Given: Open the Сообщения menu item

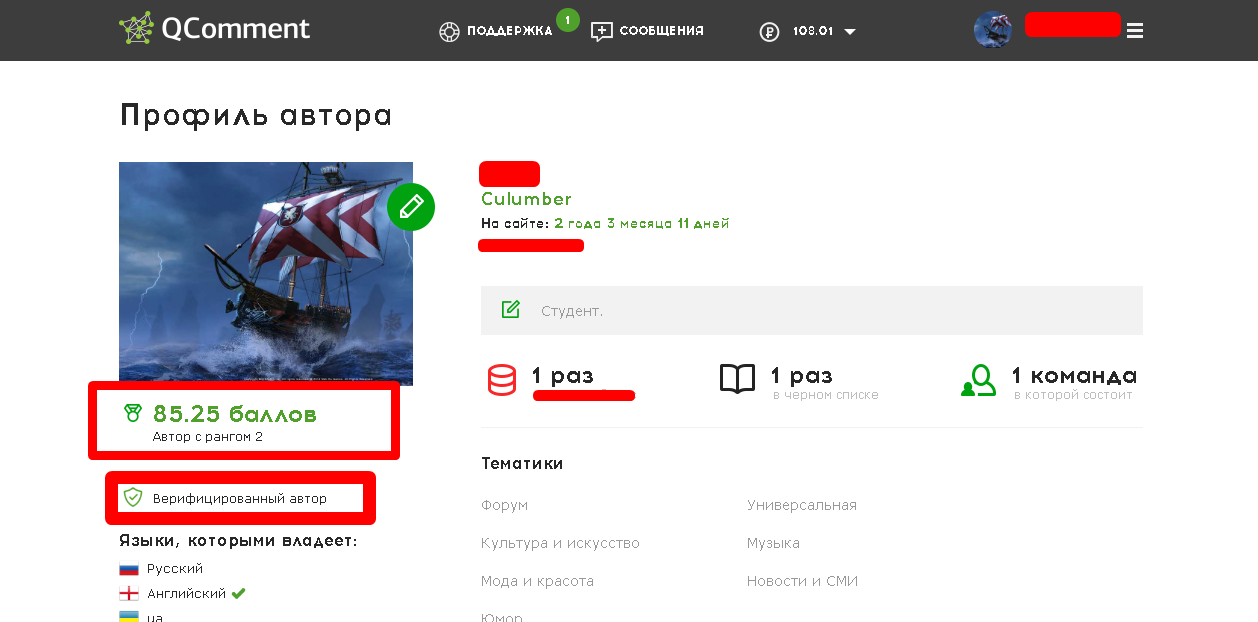Looking at the screenshot, I should tap(661, 31).
